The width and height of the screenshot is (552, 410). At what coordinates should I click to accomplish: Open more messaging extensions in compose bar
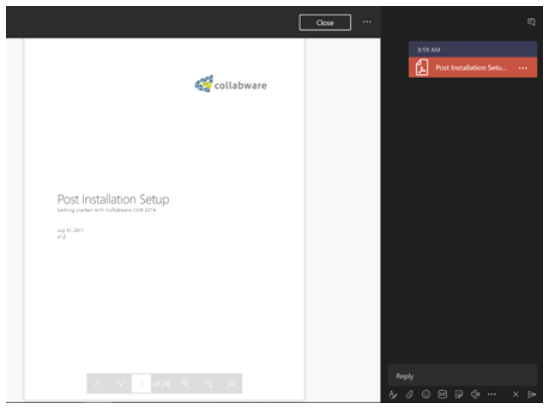492,394
